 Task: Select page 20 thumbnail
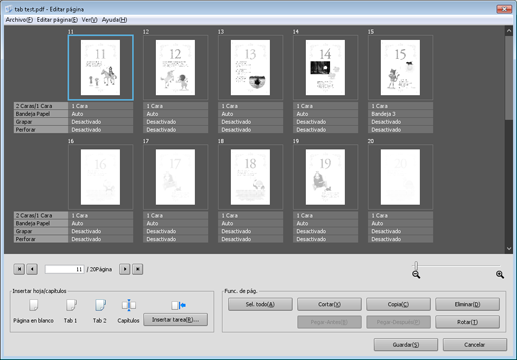401,177
